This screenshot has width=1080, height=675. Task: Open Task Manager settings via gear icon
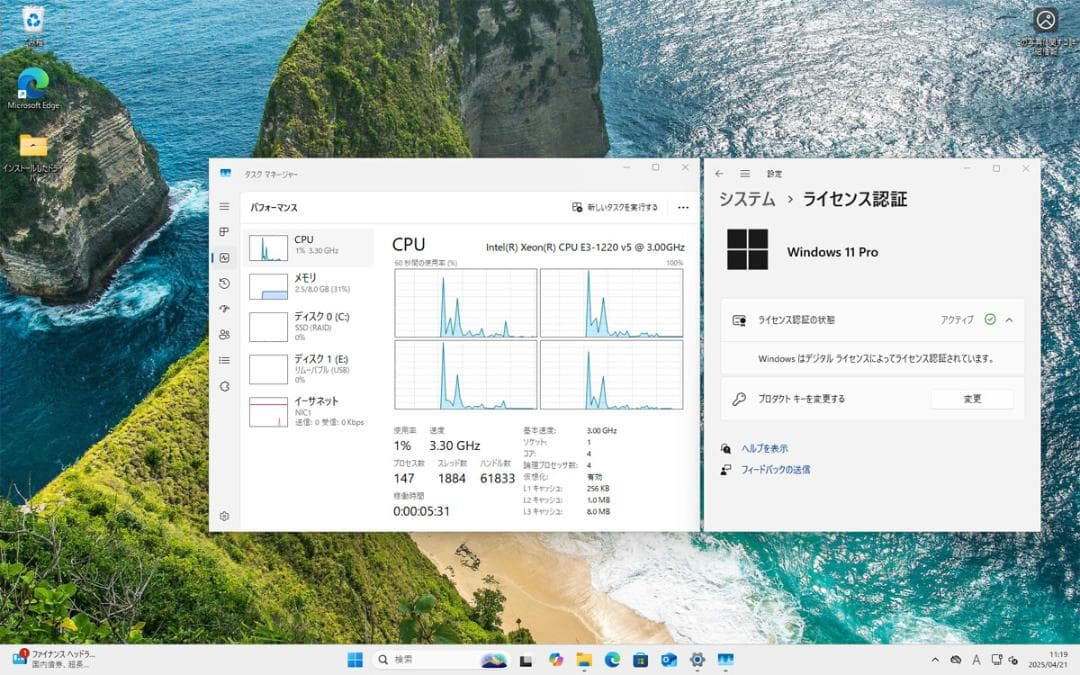pyautogui.click(x=224, y=516)
